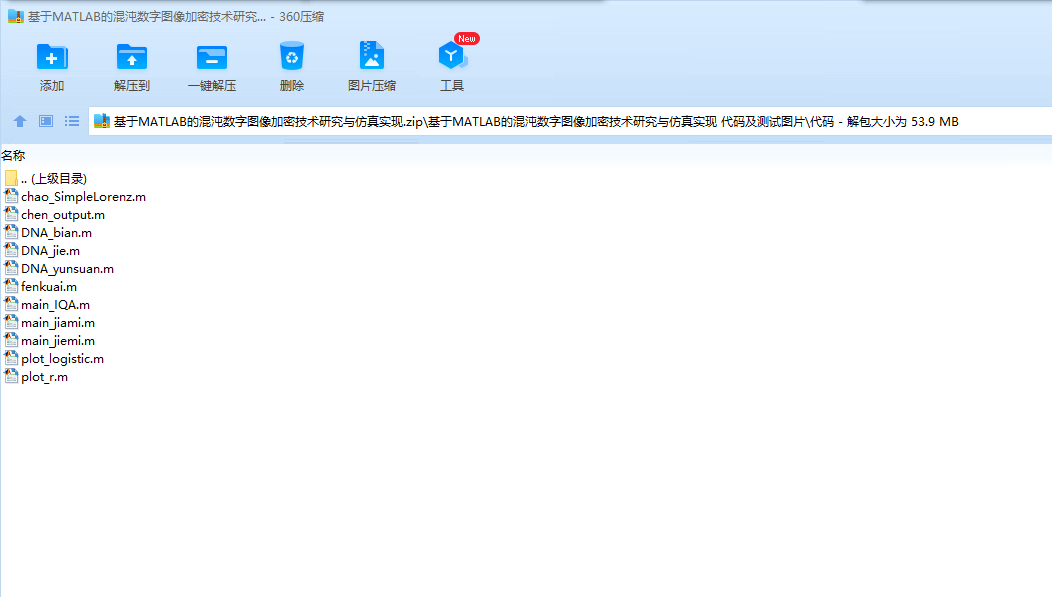
Task: Select file chen_output.m
Action: pos(63,215)
